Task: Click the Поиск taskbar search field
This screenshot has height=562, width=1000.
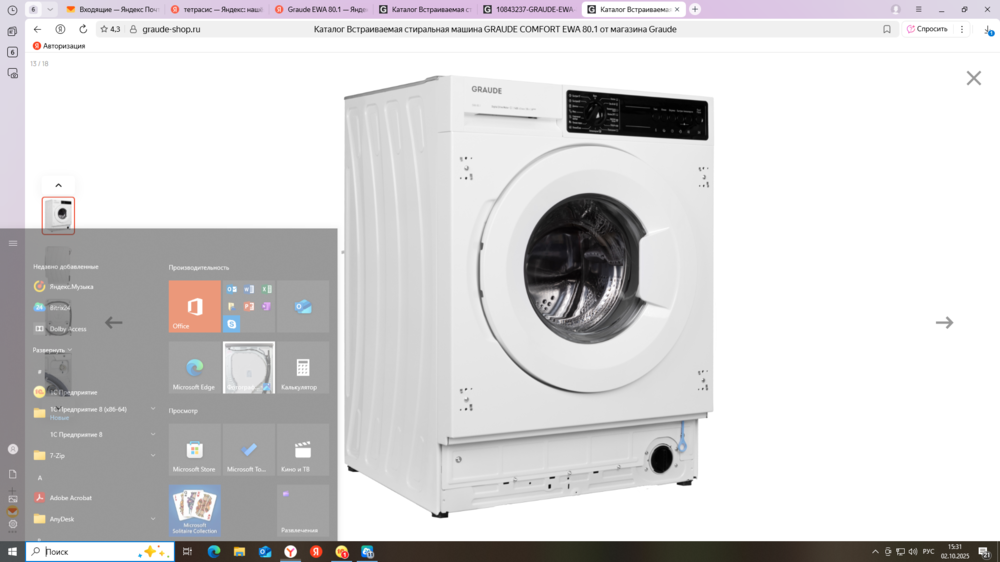Action: point(90,551)
